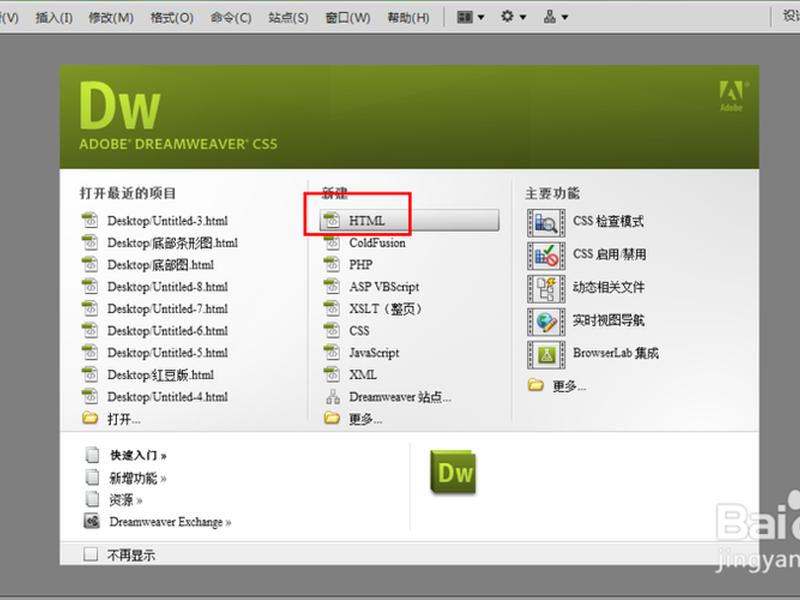Open recent file Desktop/Untitled-7.html

(x=167, y=309)
